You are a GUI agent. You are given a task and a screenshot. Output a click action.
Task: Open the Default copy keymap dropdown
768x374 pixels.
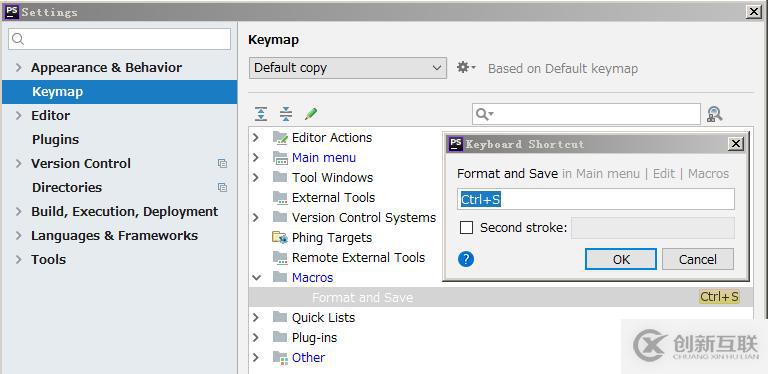pyautogui.click(x=348, y=68)
